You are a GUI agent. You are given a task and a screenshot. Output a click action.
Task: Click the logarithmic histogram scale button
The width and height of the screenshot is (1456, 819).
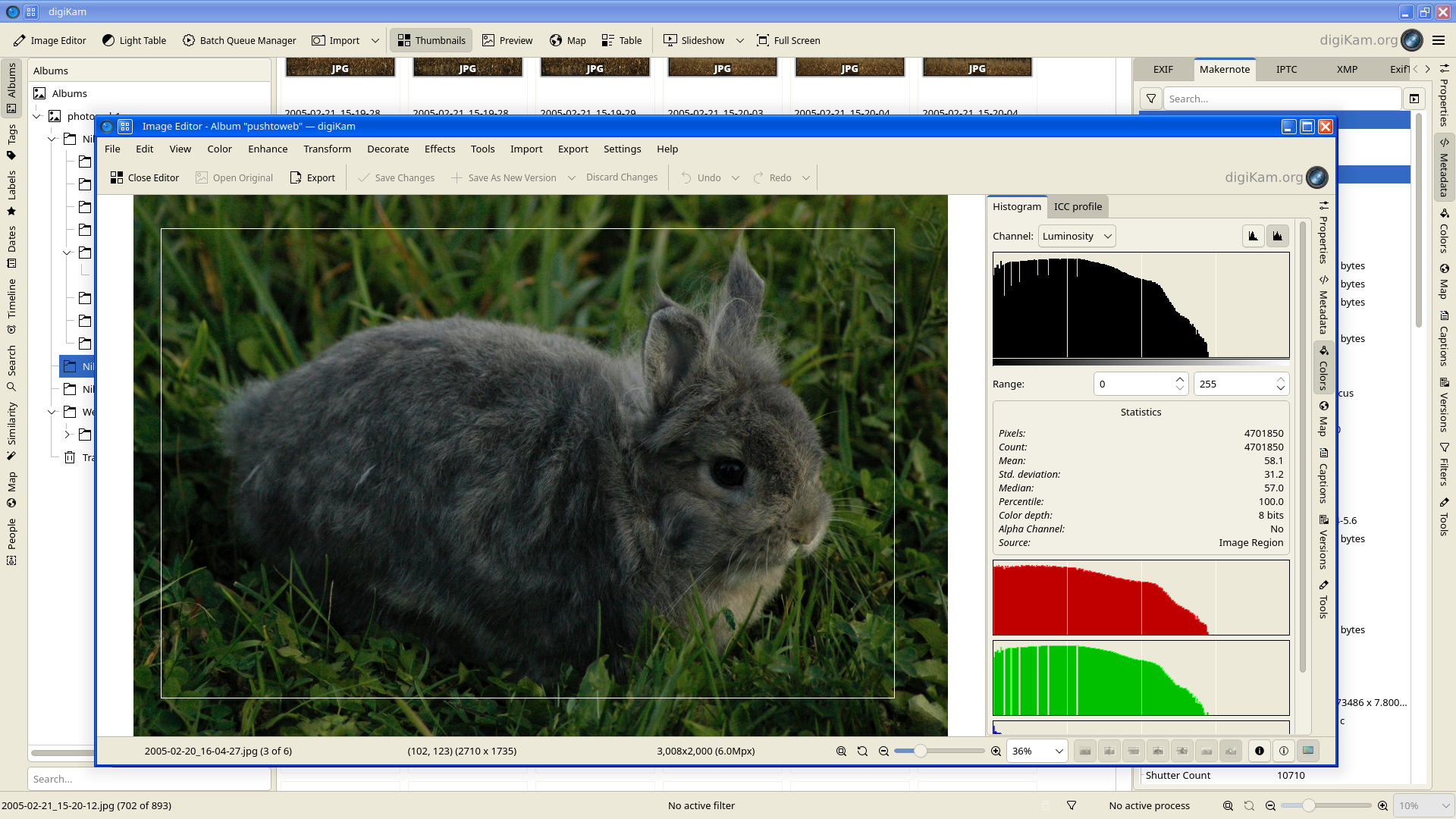1278,237
